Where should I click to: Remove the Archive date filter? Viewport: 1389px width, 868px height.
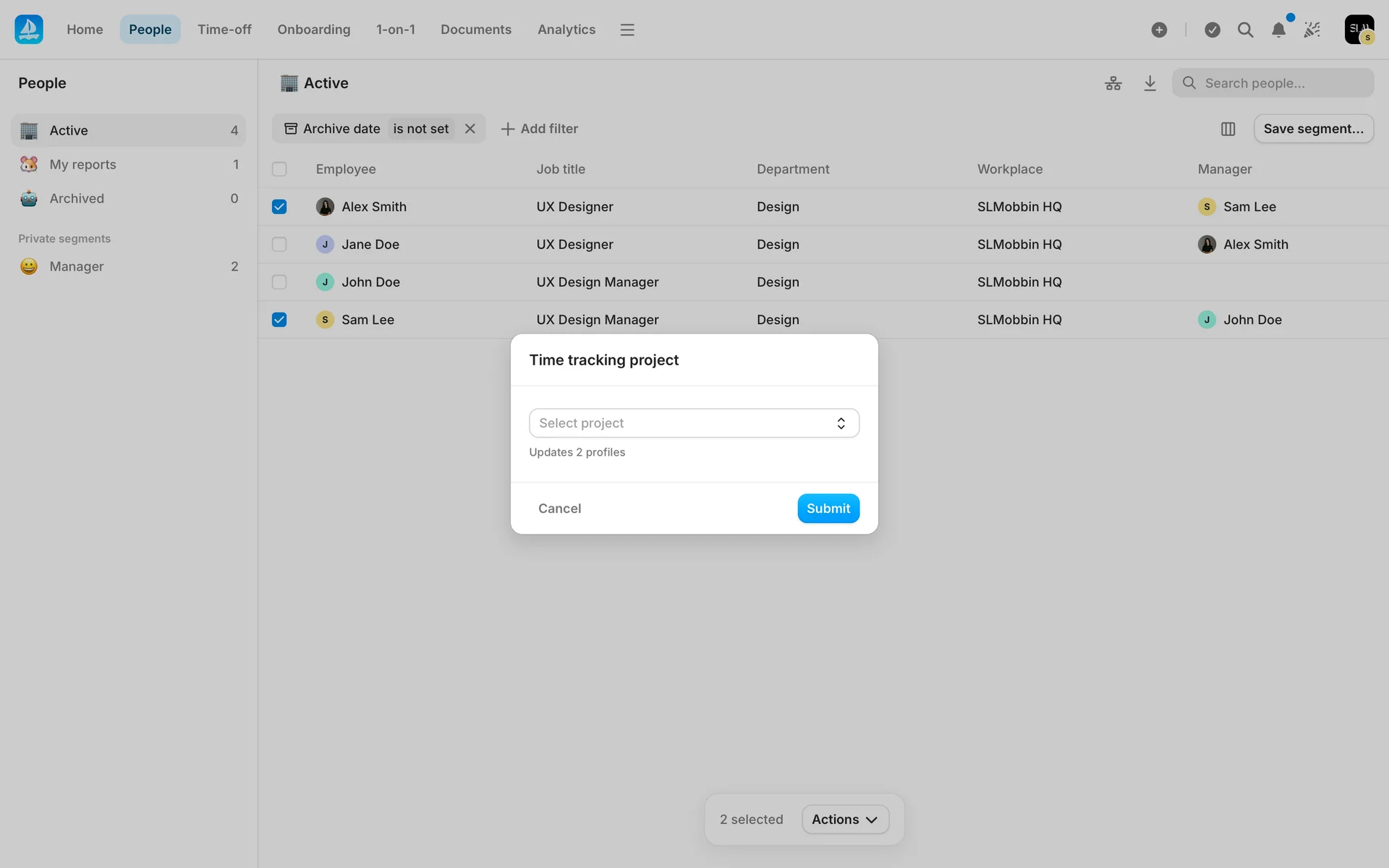[x=470, y=129]
